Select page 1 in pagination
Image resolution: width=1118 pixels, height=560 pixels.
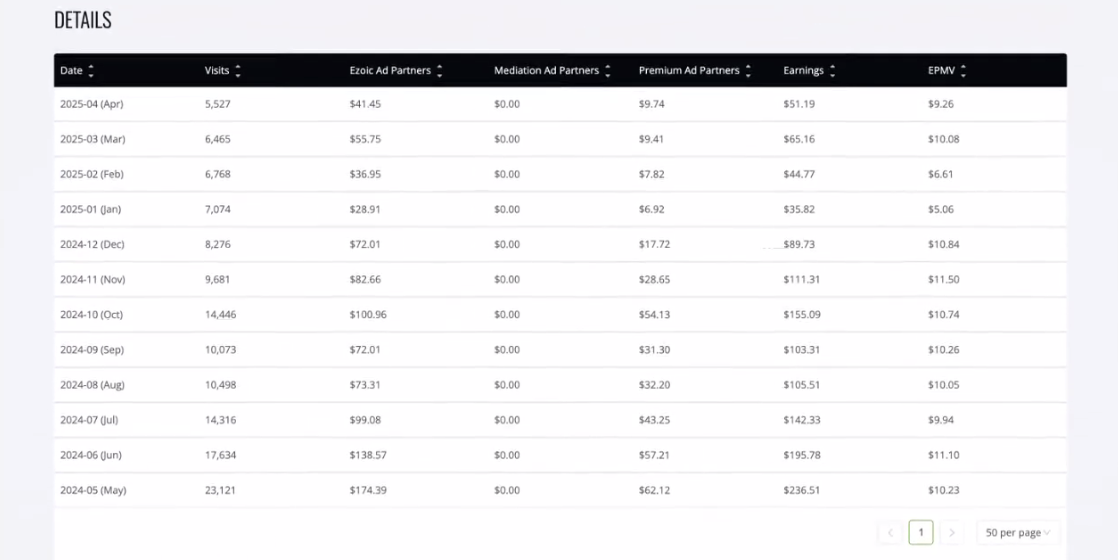(921, 532)
